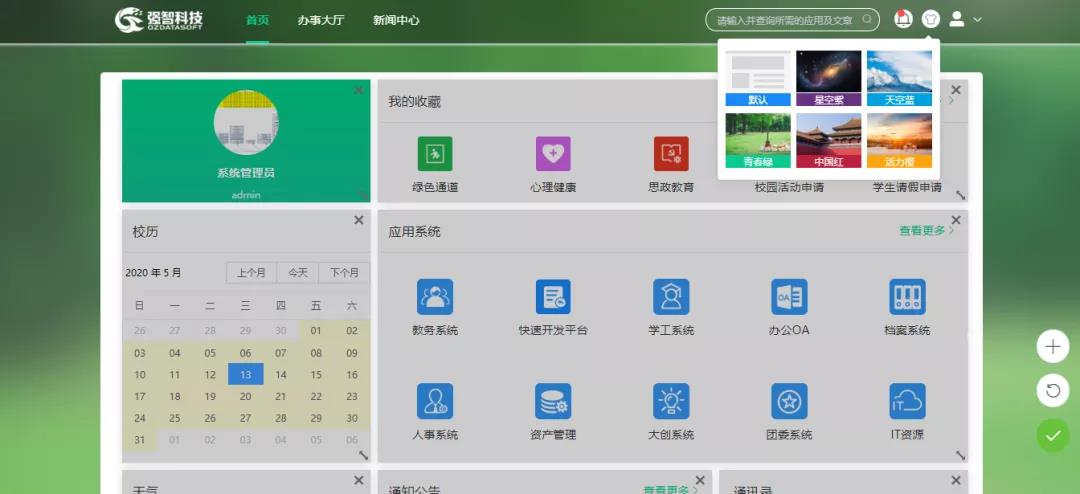This screenshot has height=494, width=1080.
Task: Launch the 学工系统 application
Action: coord(671,296)
